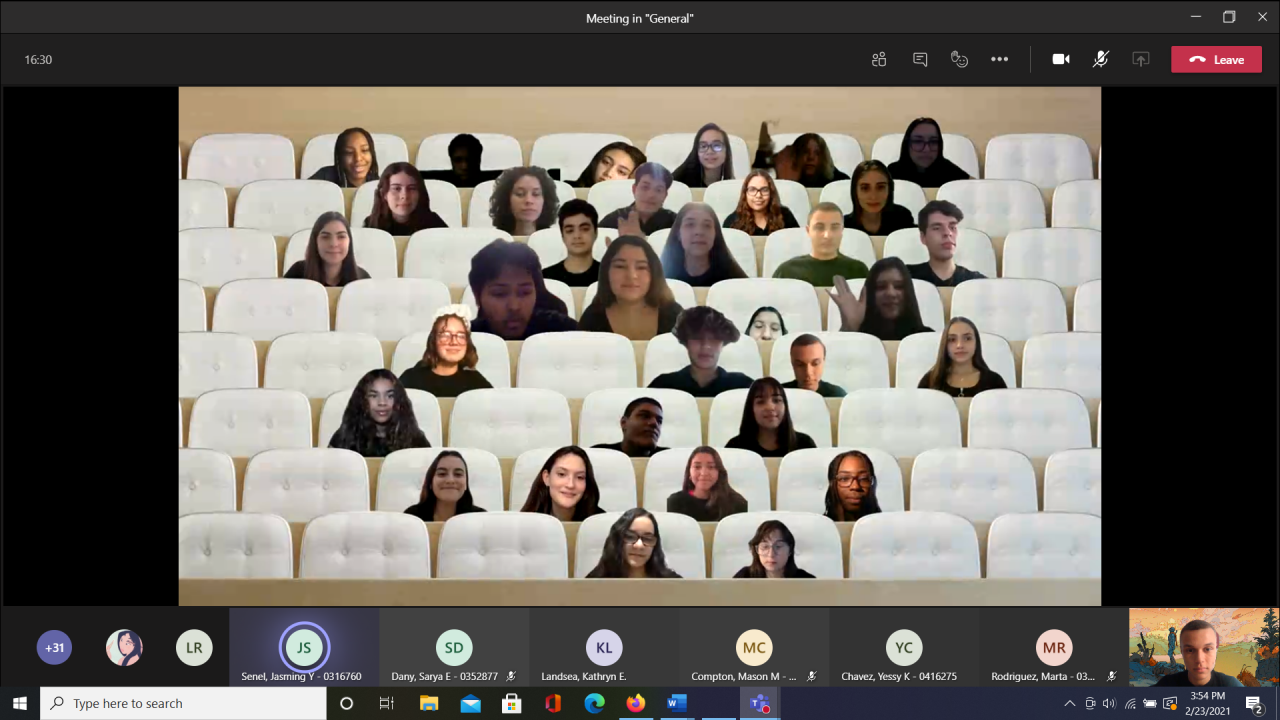Open the More actions ellipsis menu
Screen dimensions: 1280x720
pos(1000,59)
